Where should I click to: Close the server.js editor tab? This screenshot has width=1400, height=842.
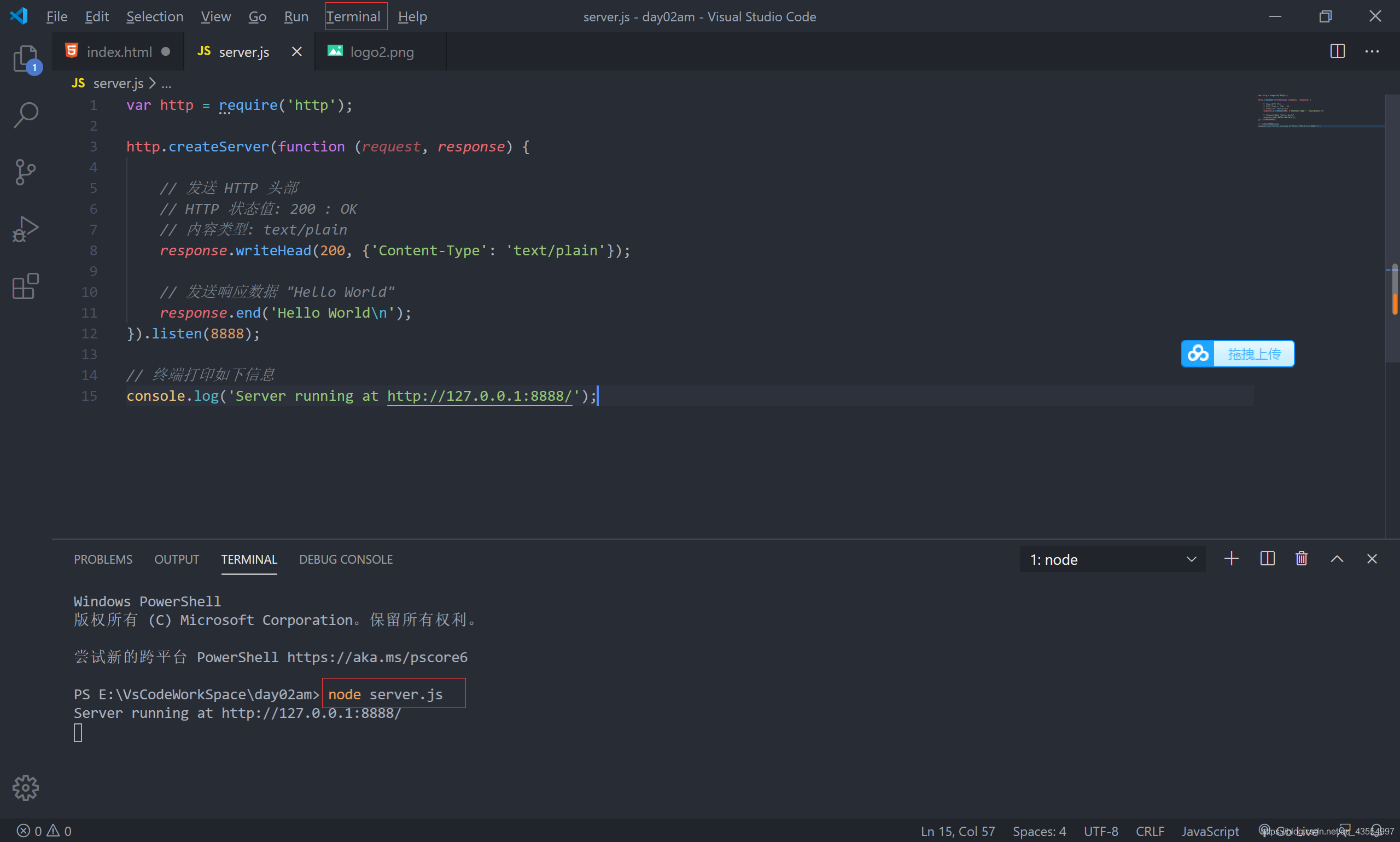297,51
